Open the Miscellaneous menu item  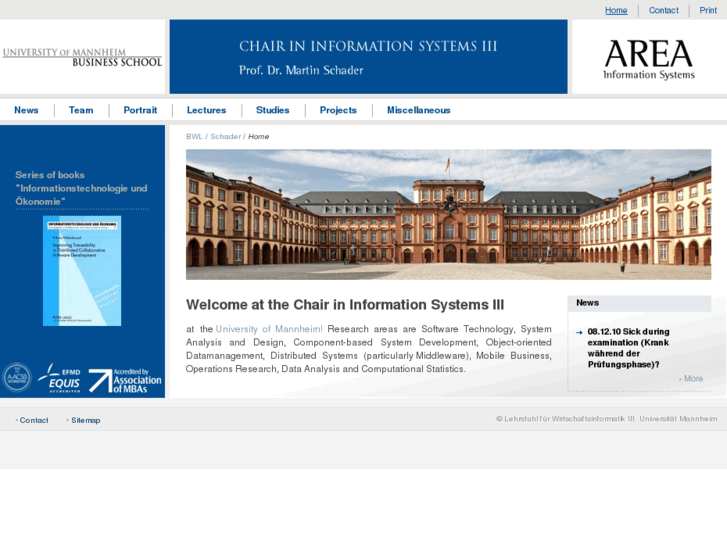point(419,110)
